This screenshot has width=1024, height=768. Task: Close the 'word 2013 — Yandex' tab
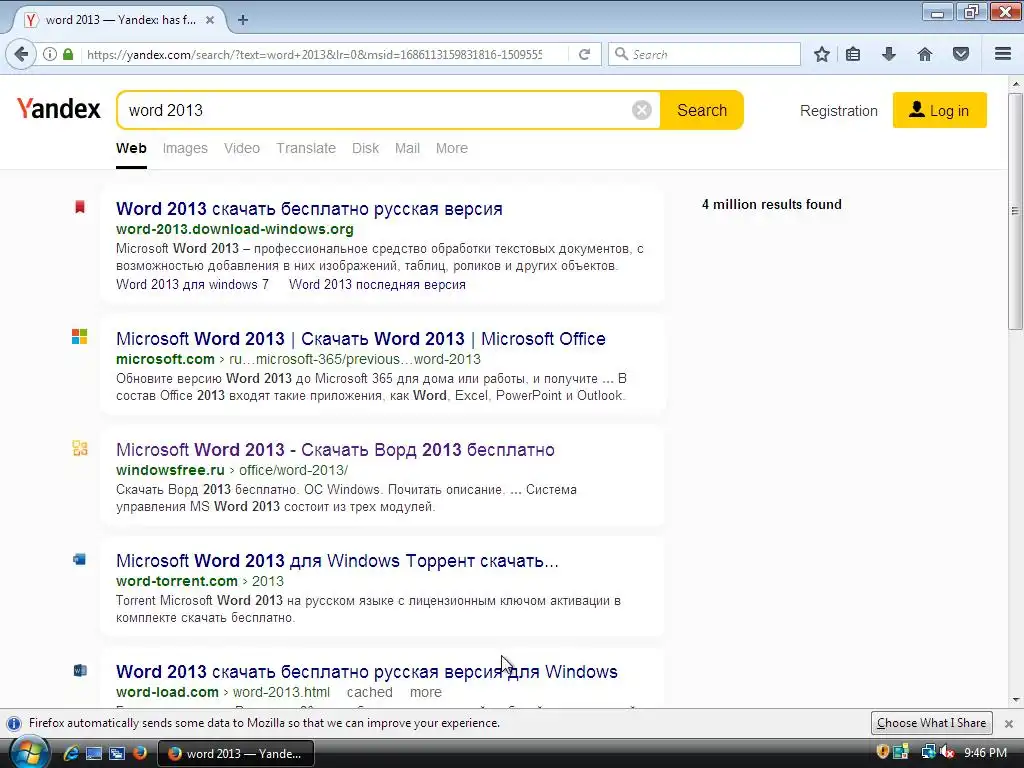tap(210, 20)
